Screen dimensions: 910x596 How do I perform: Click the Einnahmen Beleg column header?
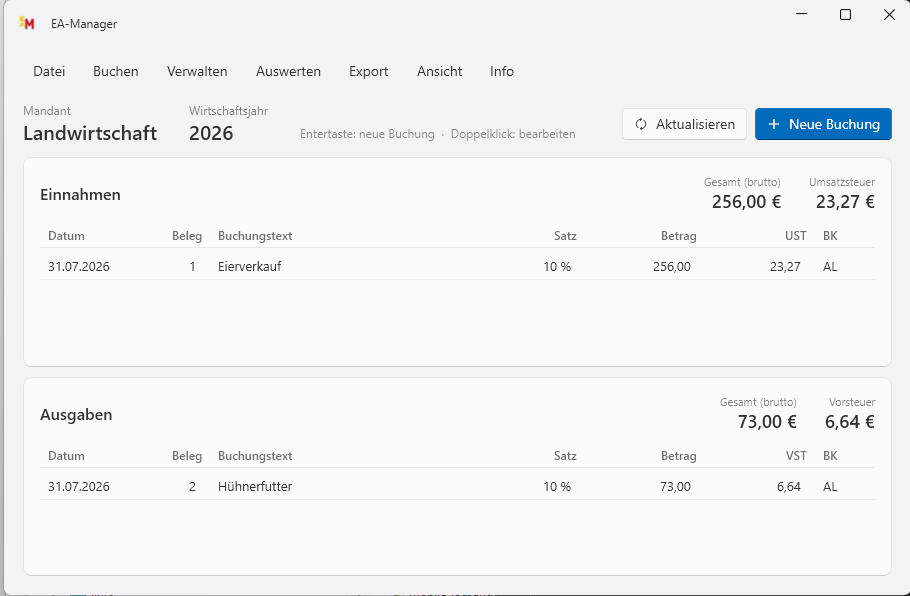click(x=187, y=236)
